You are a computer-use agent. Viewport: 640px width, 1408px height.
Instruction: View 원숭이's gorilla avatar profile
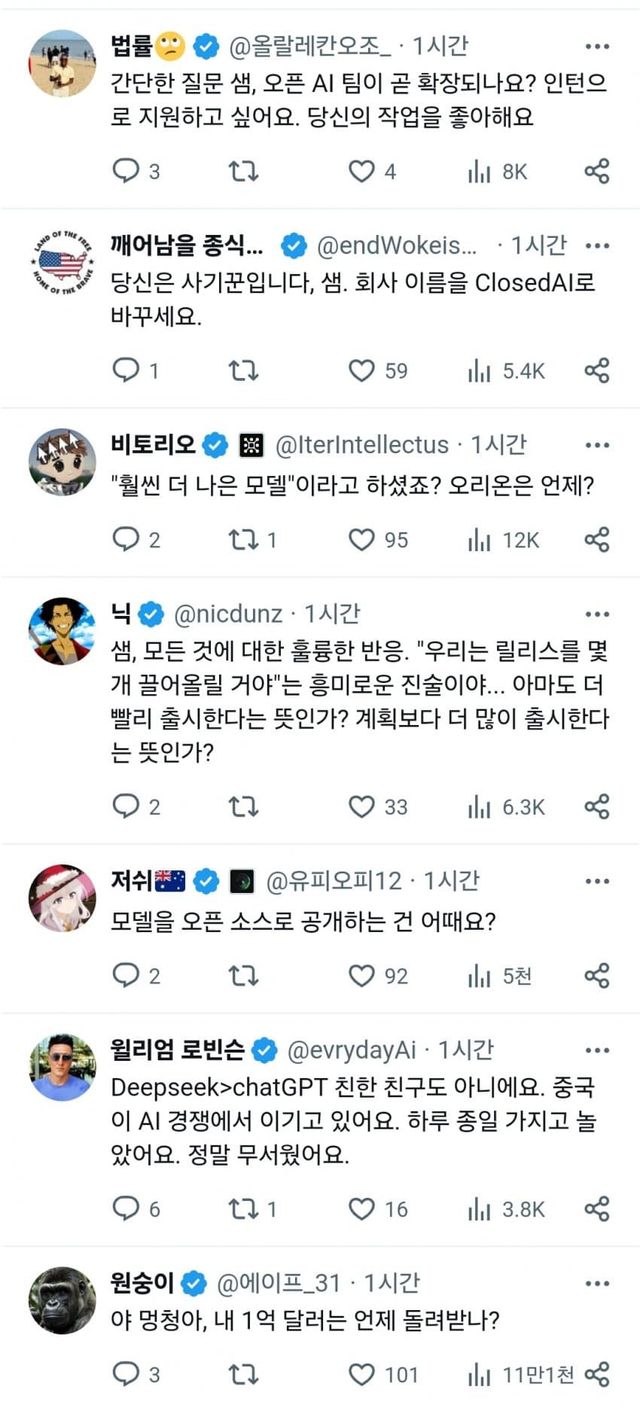click(x=62, y=1299)
